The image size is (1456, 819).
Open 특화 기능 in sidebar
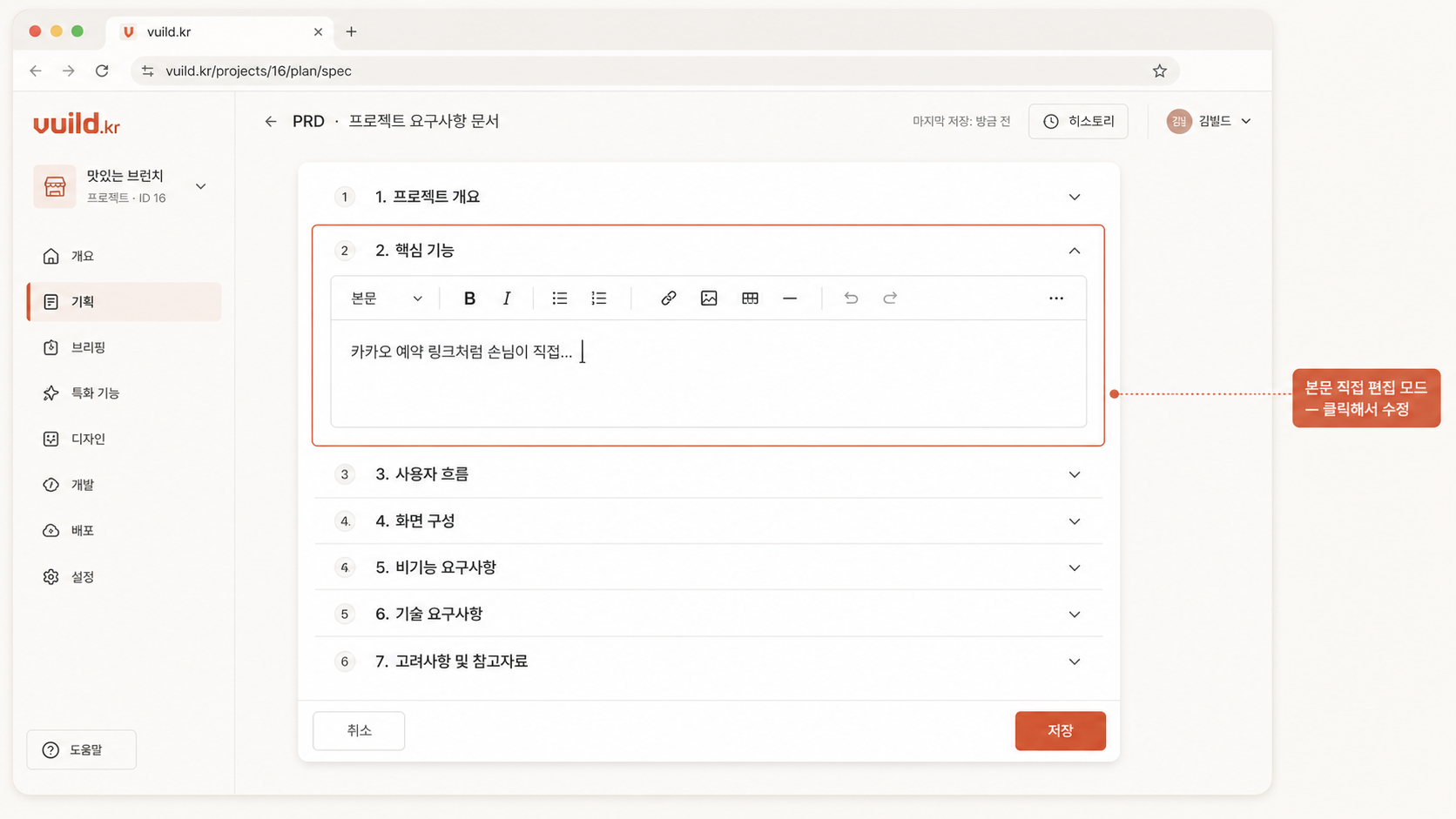click(124, 393)
